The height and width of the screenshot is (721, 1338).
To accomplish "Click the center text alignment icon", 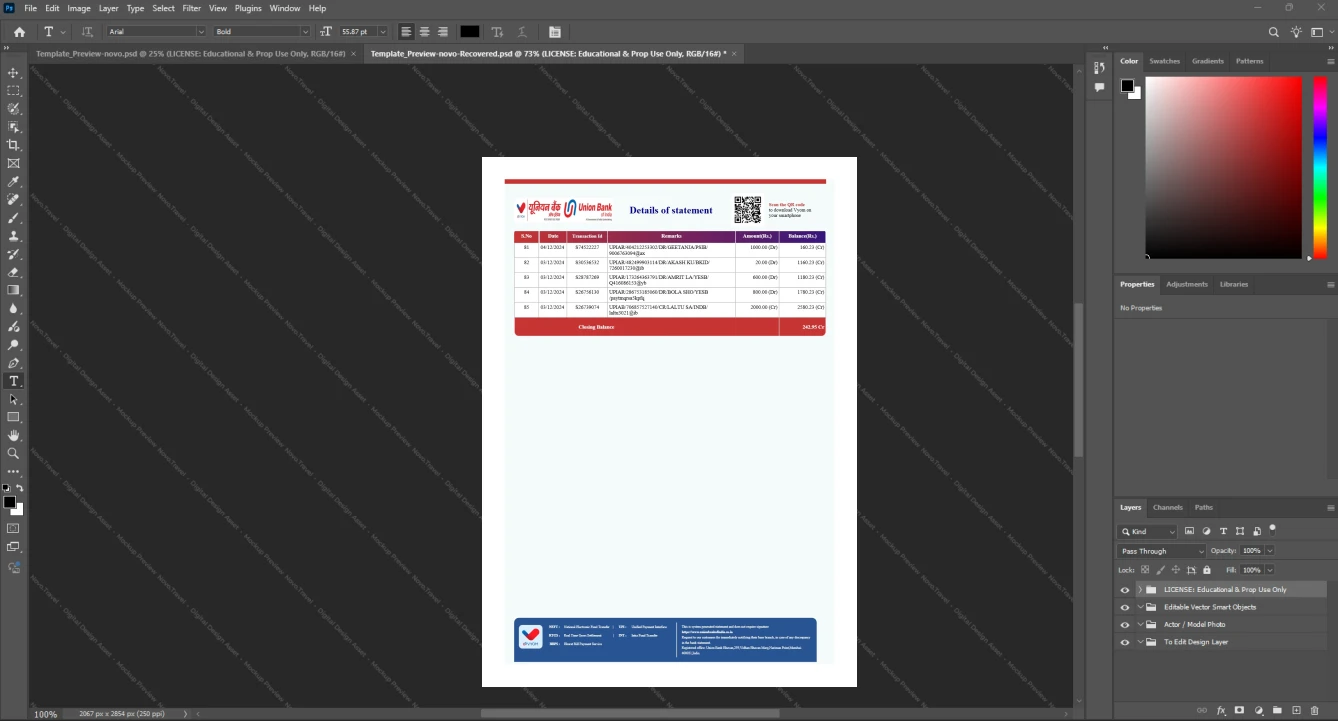I will pyautogui.click(x=424, y=32).
